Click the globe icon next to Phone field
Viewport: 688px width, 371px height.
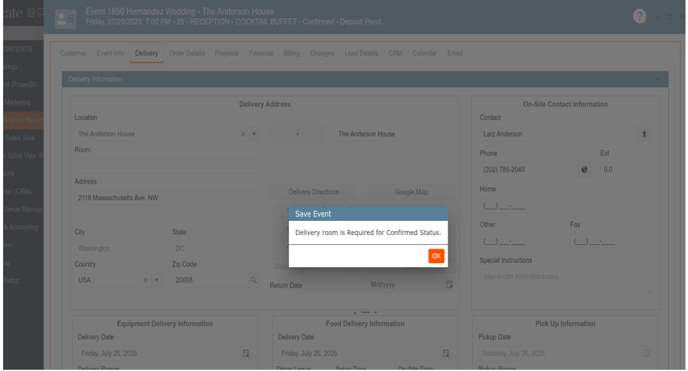(x=584, y=170)
